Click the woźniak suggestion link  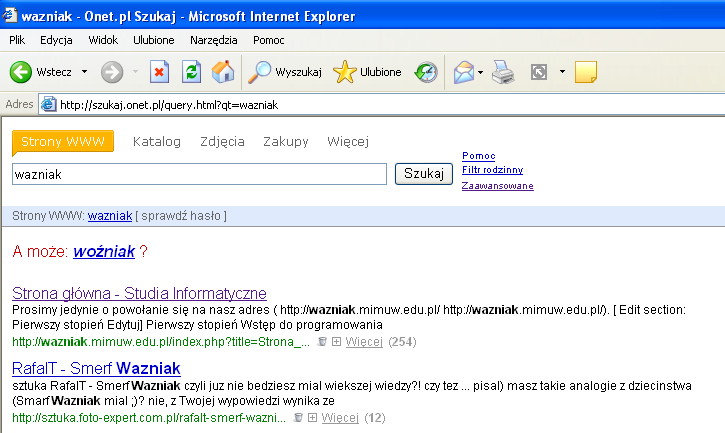(104, 251)
